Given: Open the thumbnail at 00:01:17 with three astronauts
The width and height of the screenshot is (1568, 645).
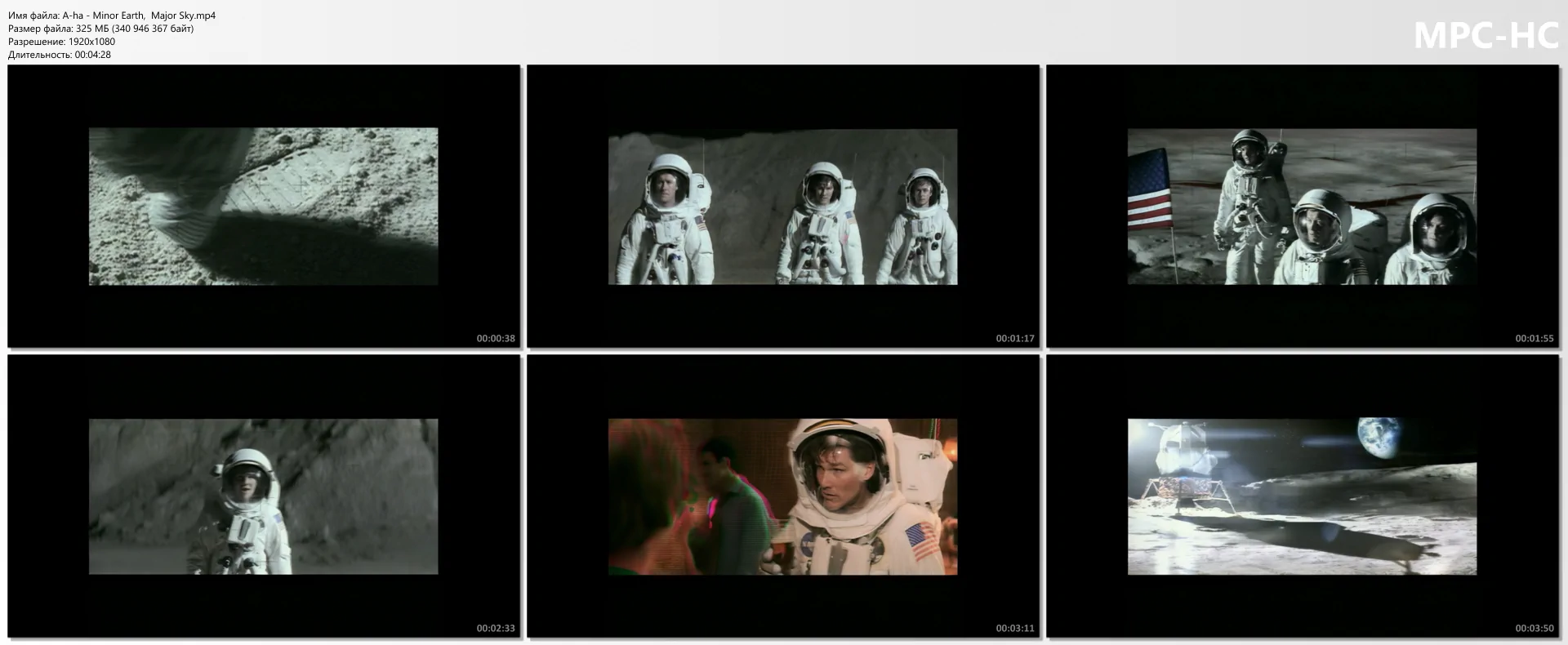Looking at the screenshot, I should tap(783, 207).
